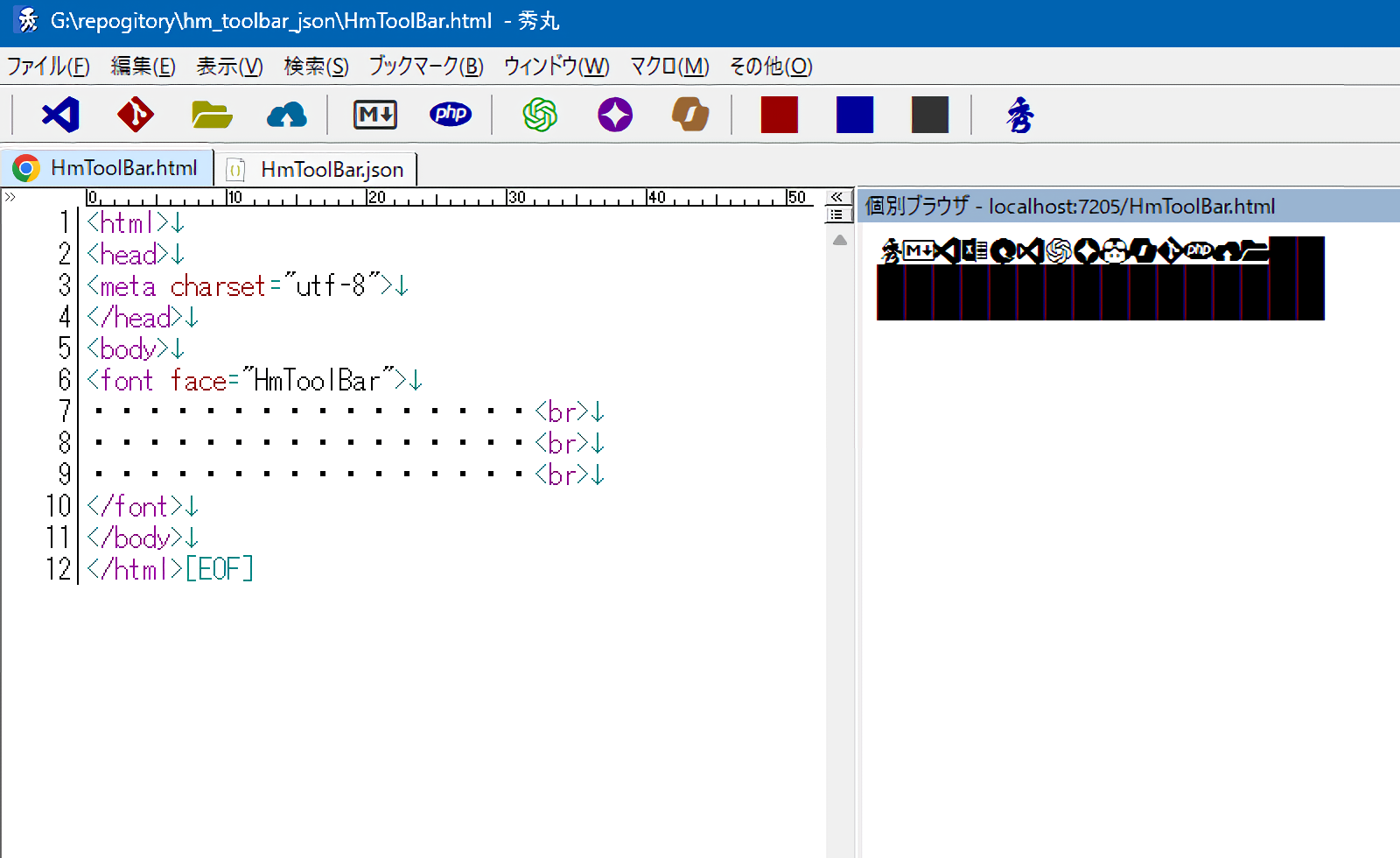
Task: Collapse panel with the double-left chevron button
Action: [x=837, y=197]
